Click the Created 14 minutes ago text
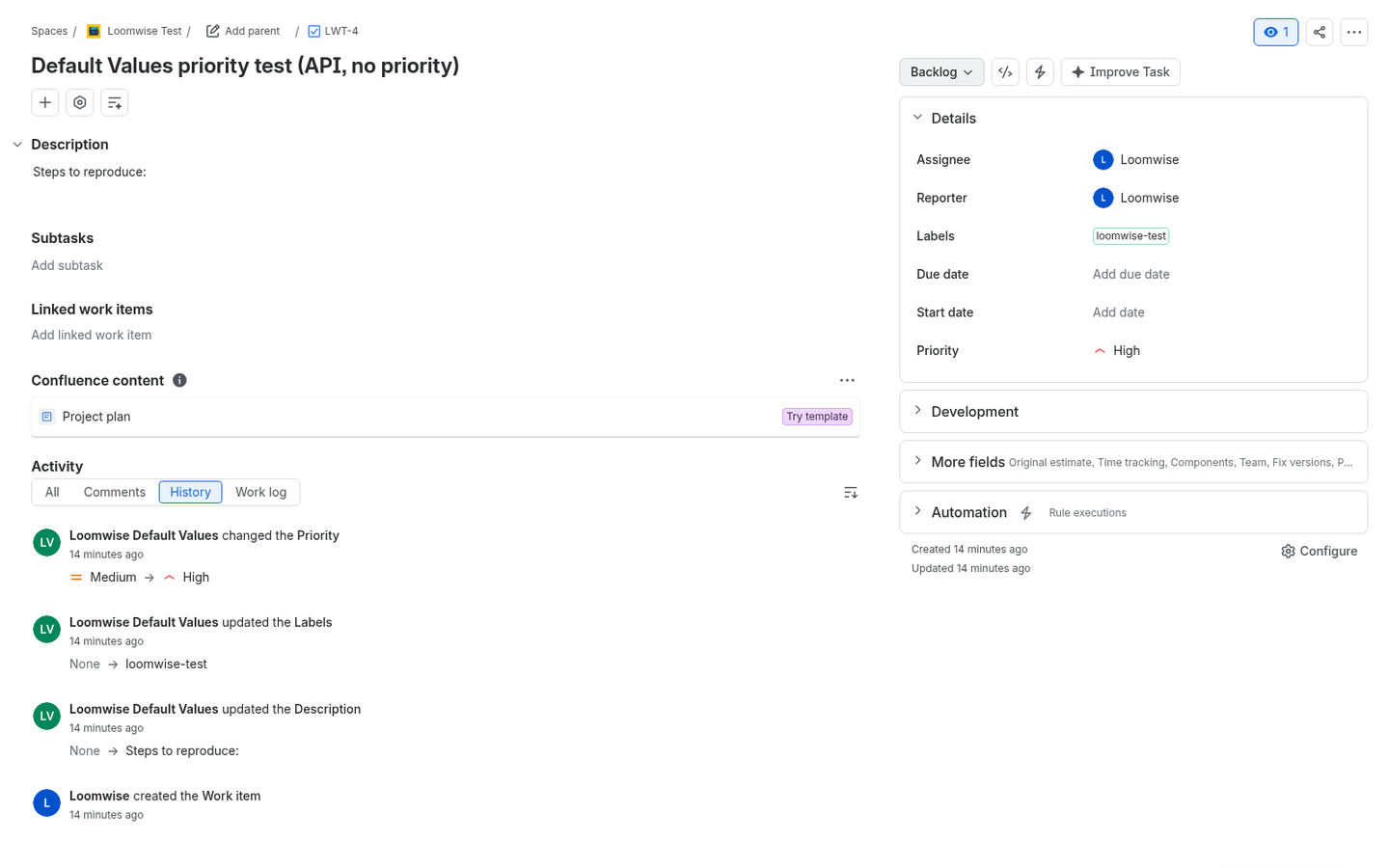Screen dimensions: 1389x868 969,550
